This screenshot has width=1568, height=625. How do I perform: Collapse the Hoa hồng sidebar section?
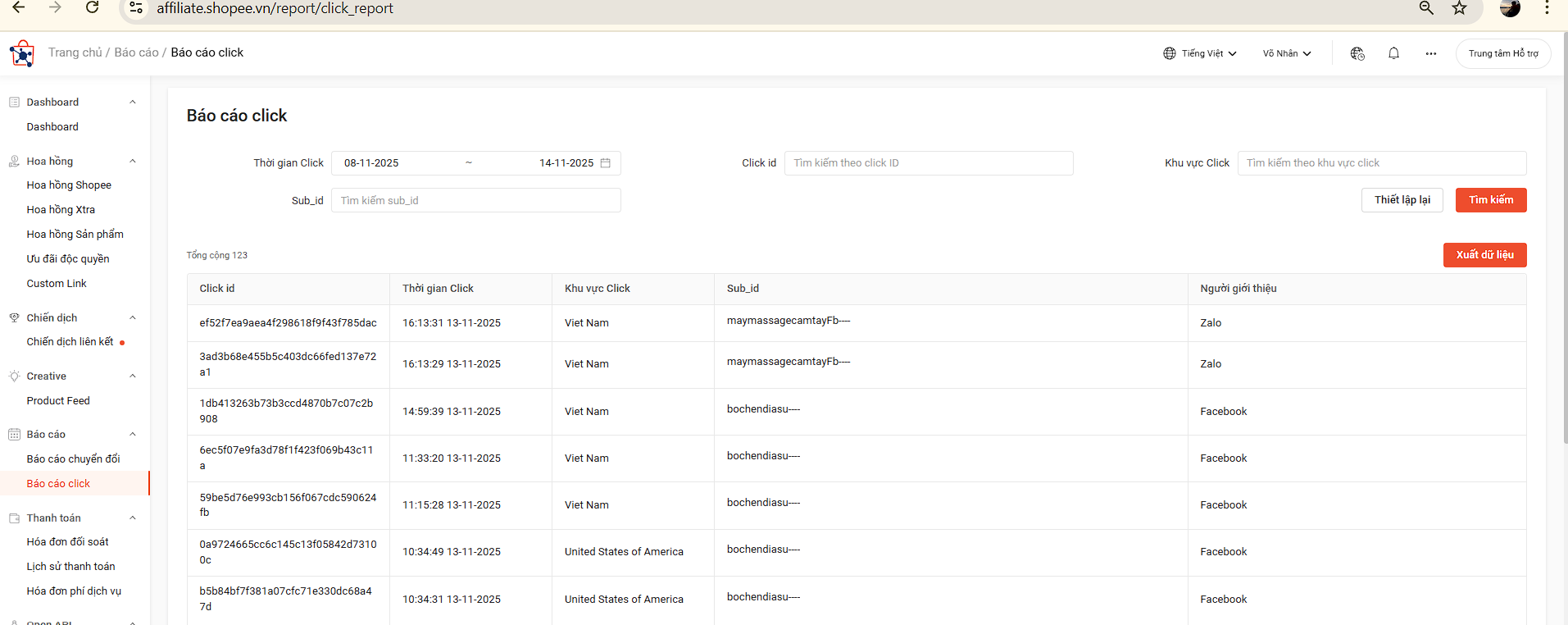[133, 162]
